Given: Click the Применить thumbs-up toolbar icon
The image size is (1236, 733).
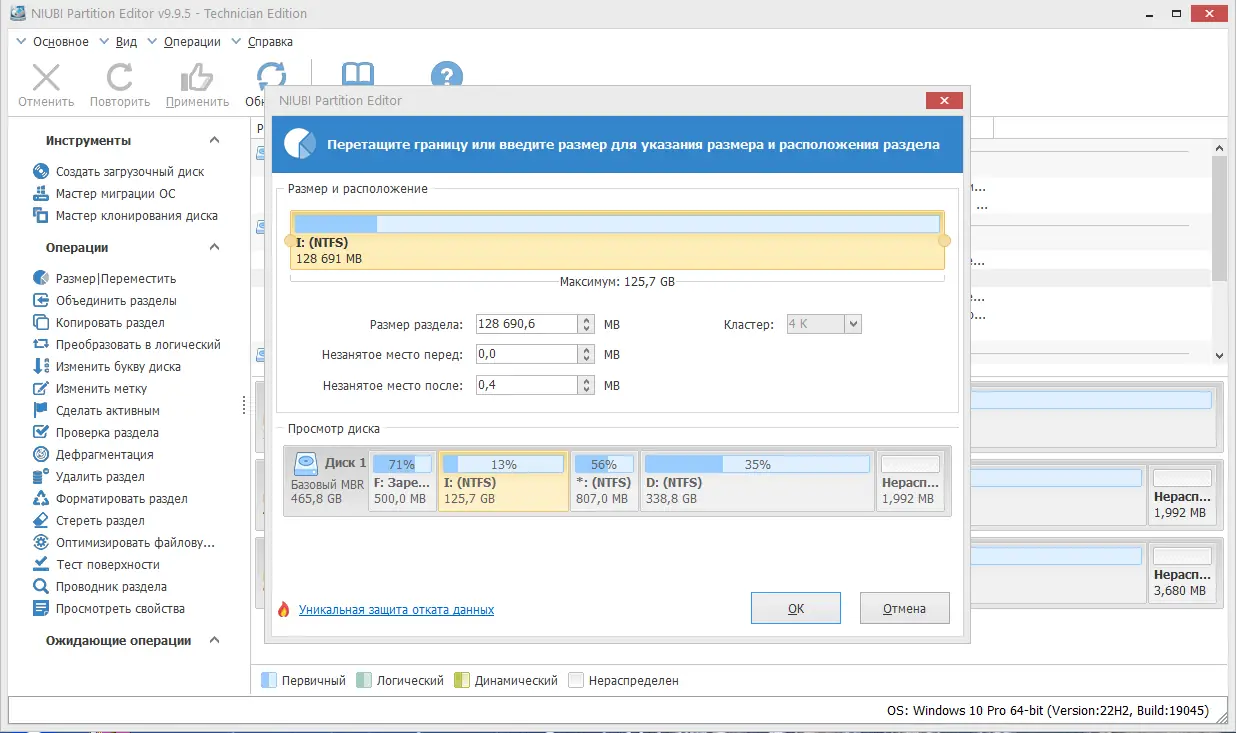Looking at the screenshot, I should click(197, 77).
